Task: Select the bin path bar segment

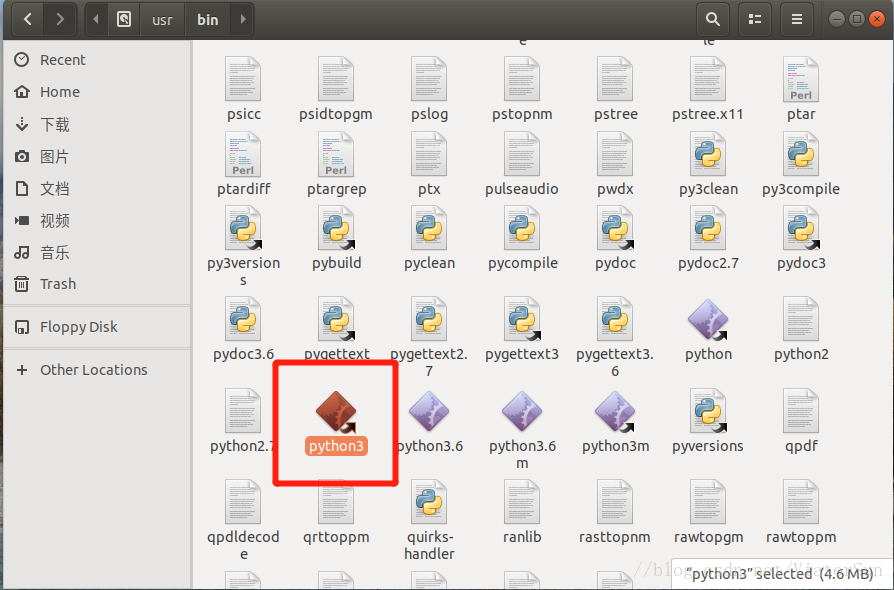Action: pyautogui.click(x=208, y=20)
